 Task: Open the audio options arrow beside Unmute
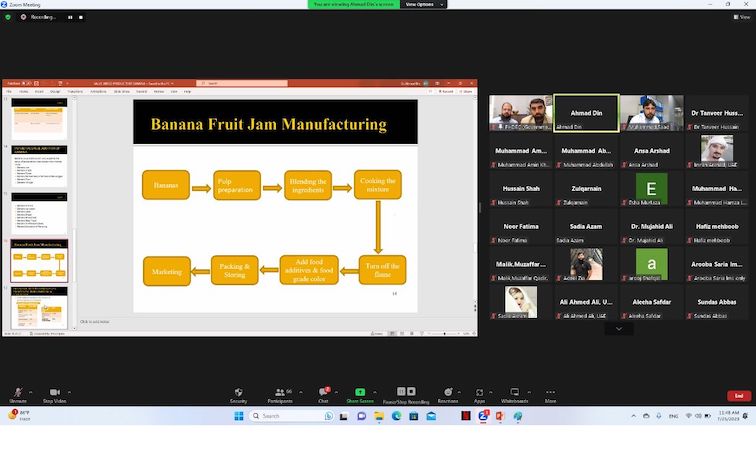[x=31, y=391]
